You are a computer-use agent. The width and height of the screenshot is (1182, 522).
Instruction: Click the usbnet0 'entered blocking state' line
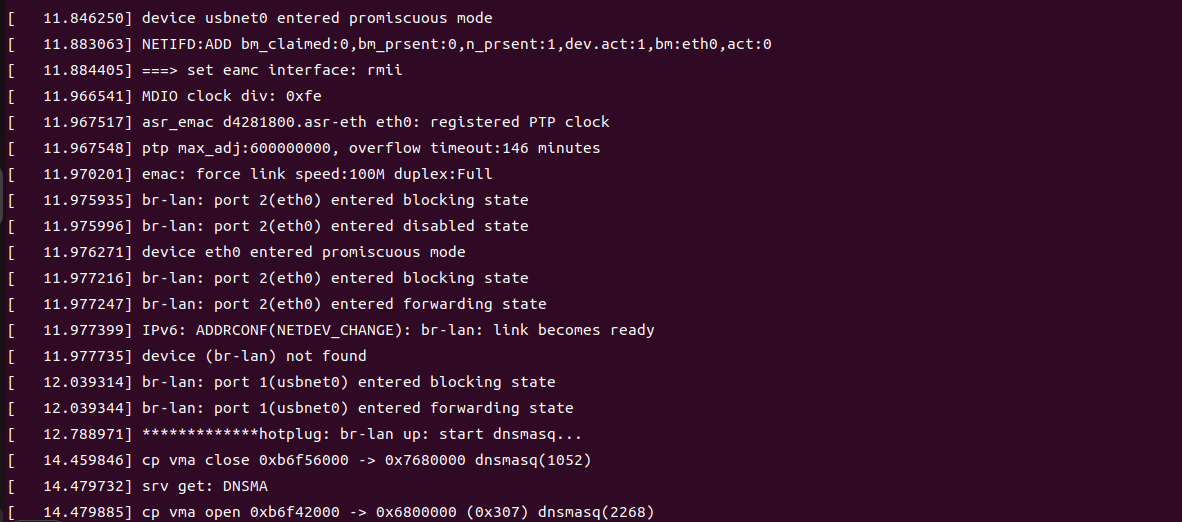coord(348,382)
